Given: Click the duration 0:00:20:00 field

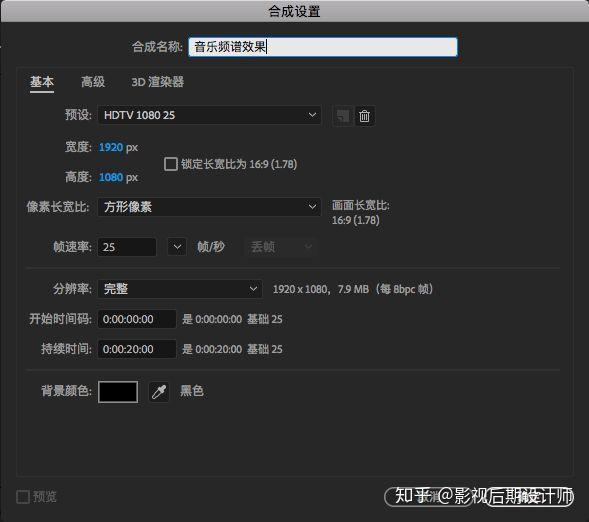Looking at the screenshot, I should click(x=137, y=349).
